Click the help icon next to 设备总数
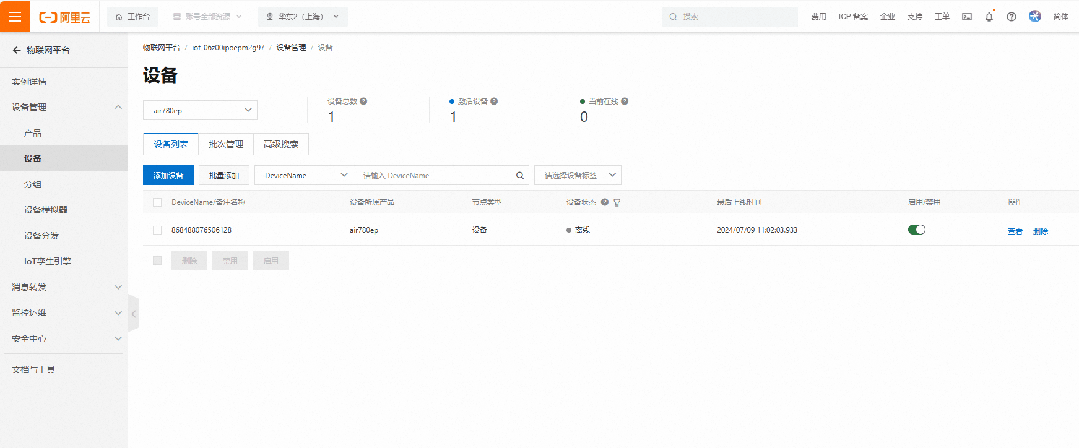 (363, 101)
